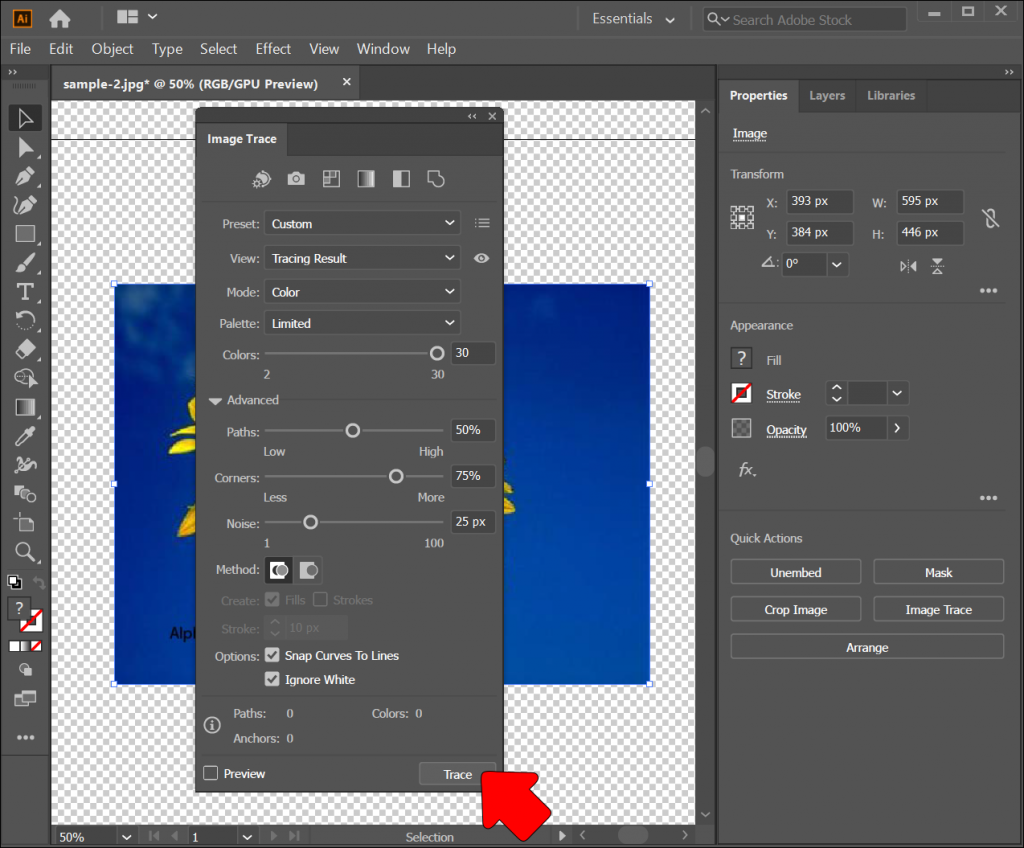1024x848 pixels.
Task: Apply the Black and White trace preset icon
Action: 401,178
